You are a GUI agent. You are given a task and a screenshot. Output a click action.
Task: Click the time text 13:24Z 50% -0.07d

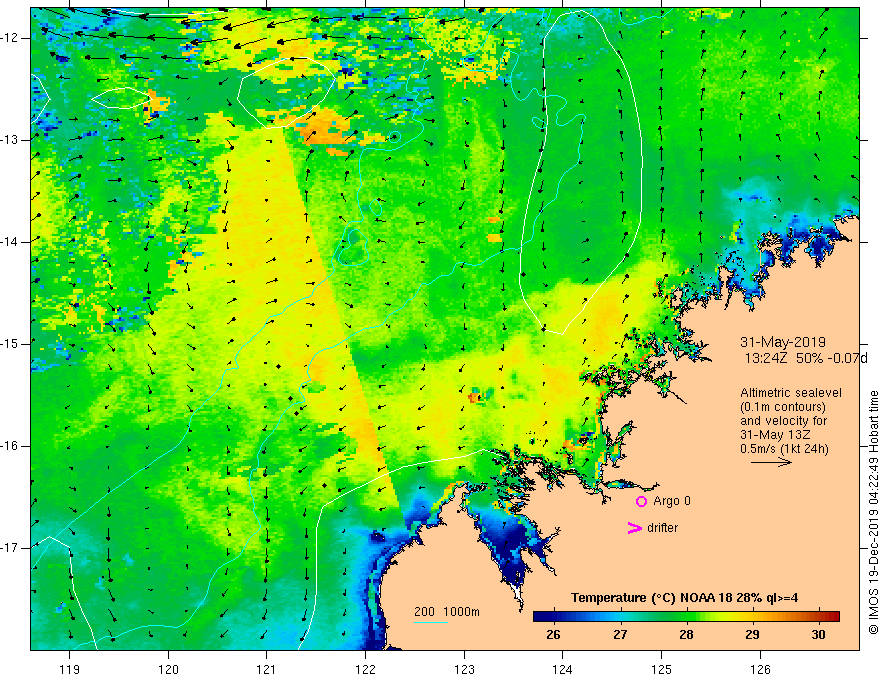pyautogui.click(x=806, y=359)
